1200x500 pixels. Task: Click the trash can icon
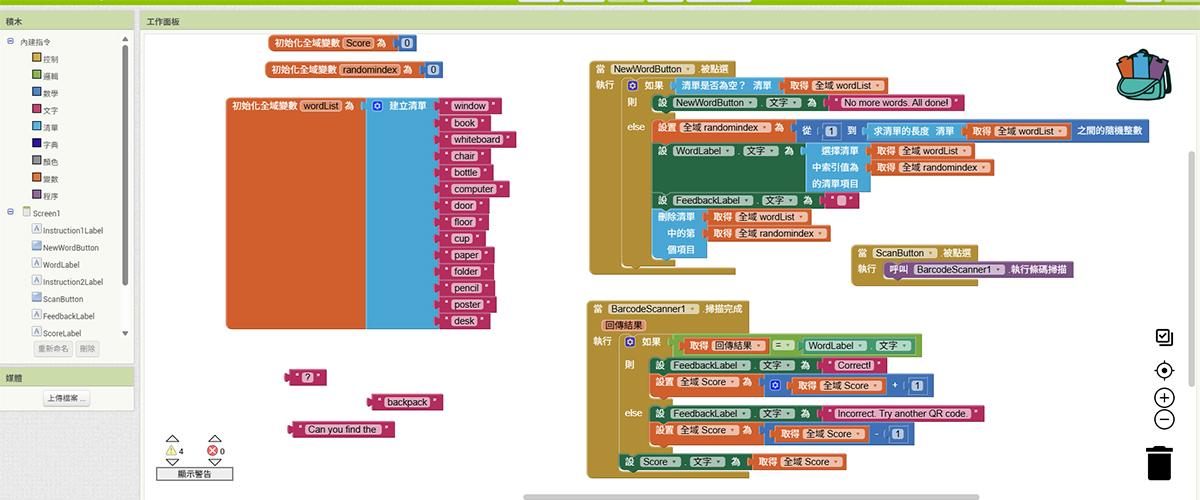tap(1159, 463)
